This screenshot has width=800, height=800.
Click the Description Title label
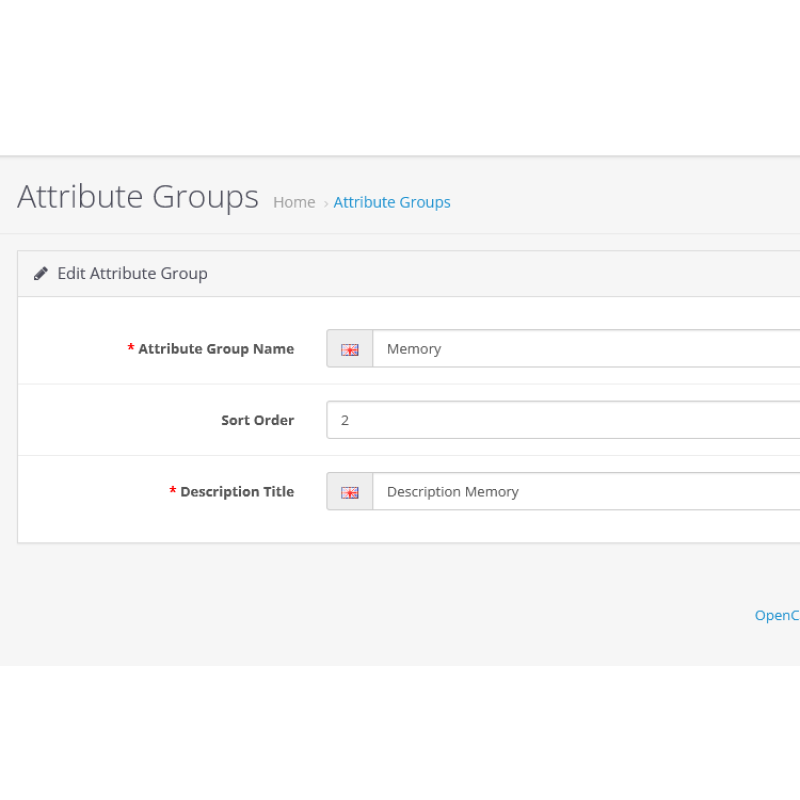click(237, 492)
